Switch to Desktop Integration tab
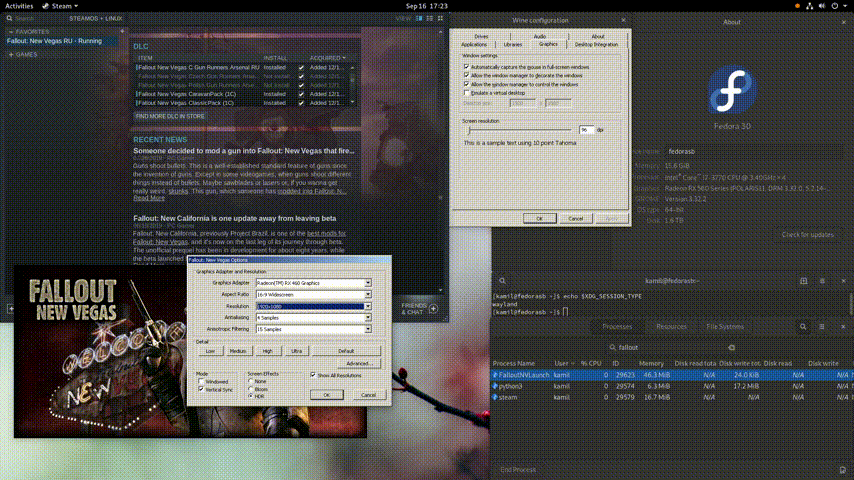Image resolution: width=854 pixels, height=480 pixels. tap(596, 45)
